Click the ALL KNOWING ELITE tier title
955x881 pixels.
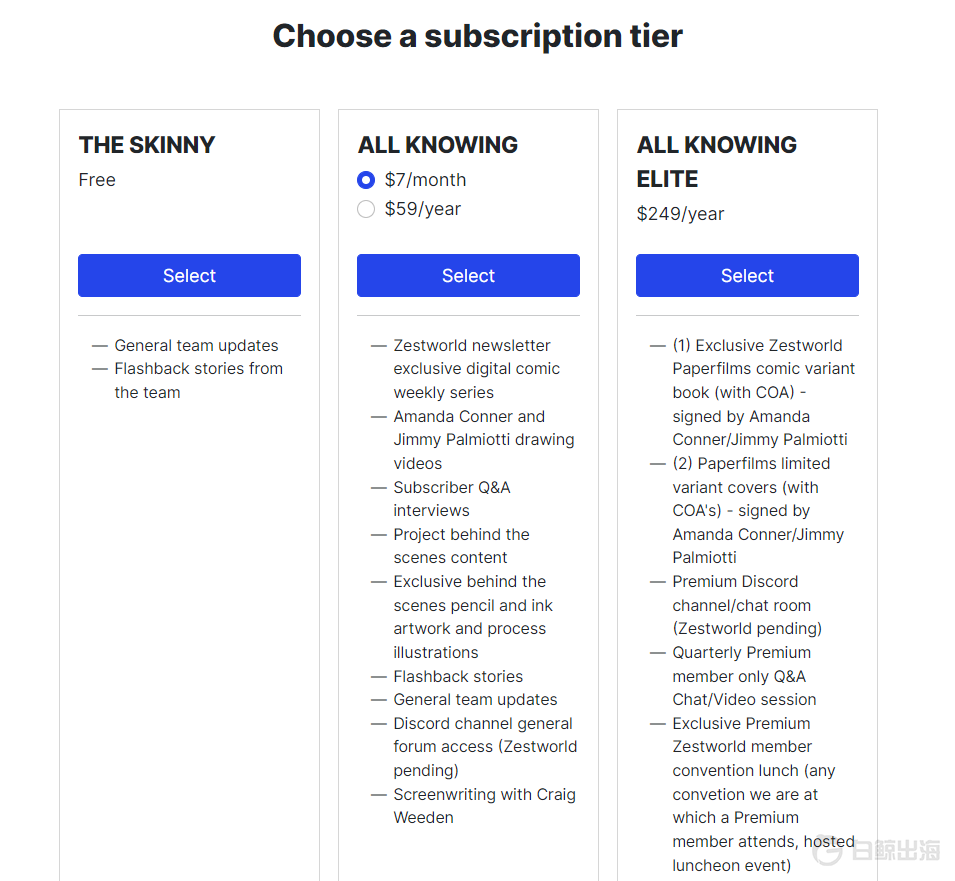click(717, 162)
